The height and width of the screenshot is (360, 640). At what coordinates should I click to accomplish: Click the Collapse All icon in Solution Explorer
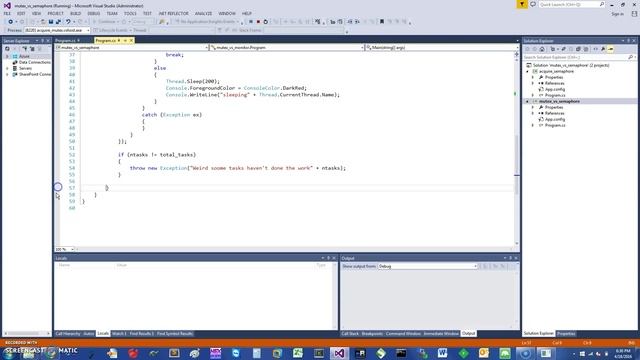click(x=578, y=49)
